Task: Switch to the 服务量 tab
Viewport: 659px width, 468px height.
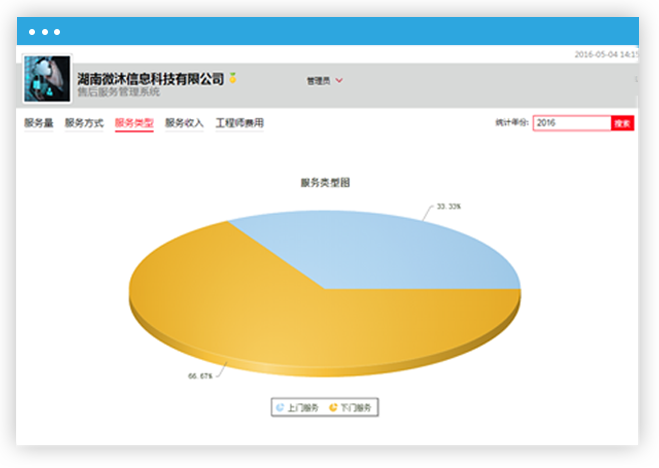Action: tap(38, 123)
